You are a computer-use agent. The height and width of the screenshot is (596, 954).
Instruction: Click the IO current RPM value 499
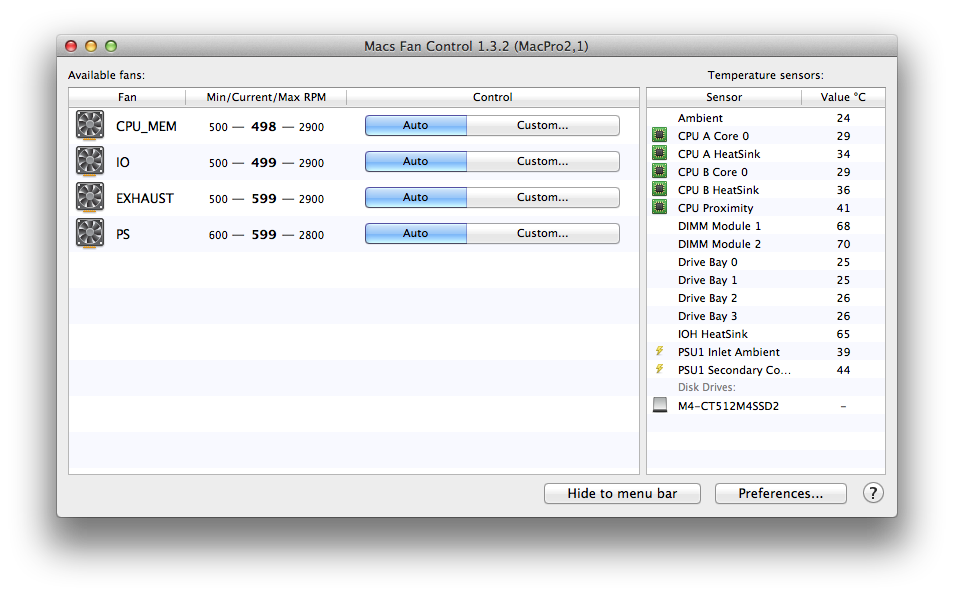point(263,162)
